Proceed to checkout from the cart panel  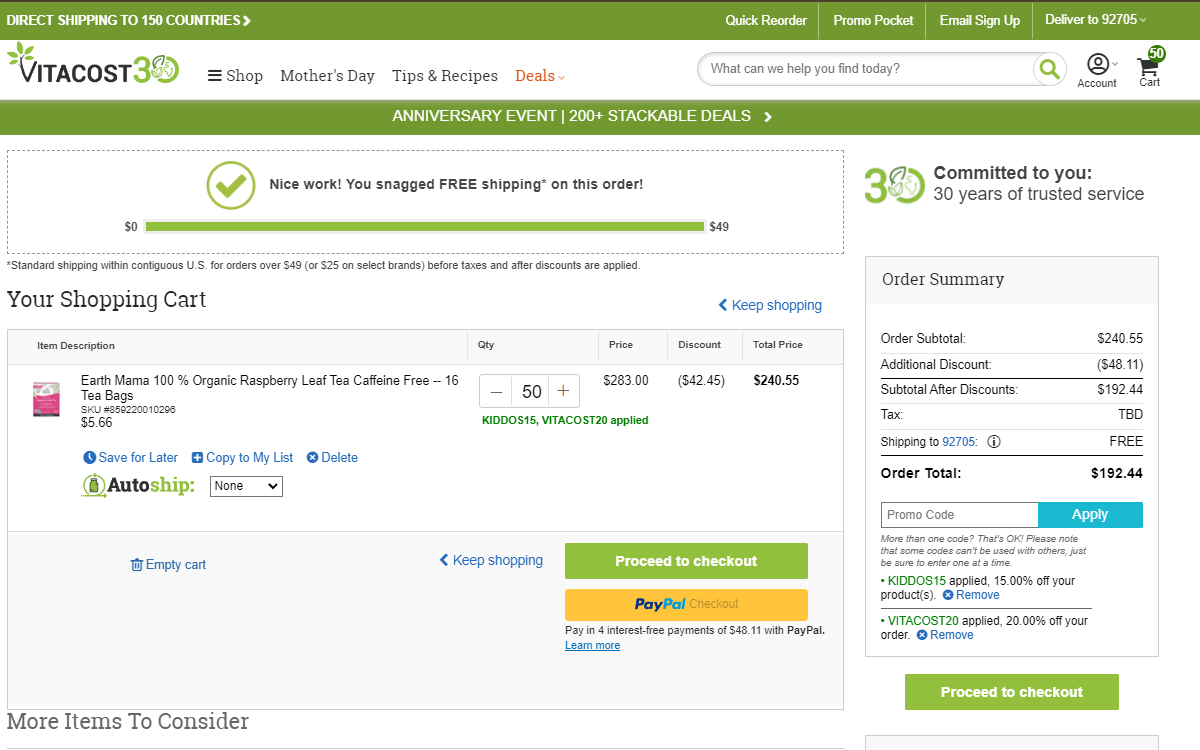[686, 561]
